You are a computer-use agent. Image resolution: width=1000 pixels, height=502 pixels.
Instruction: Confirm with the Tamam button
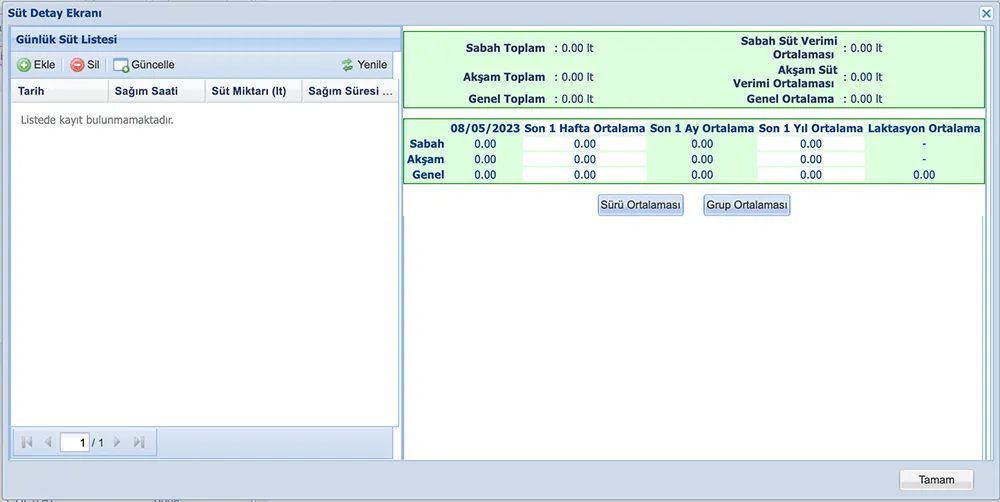pos(936,480)
